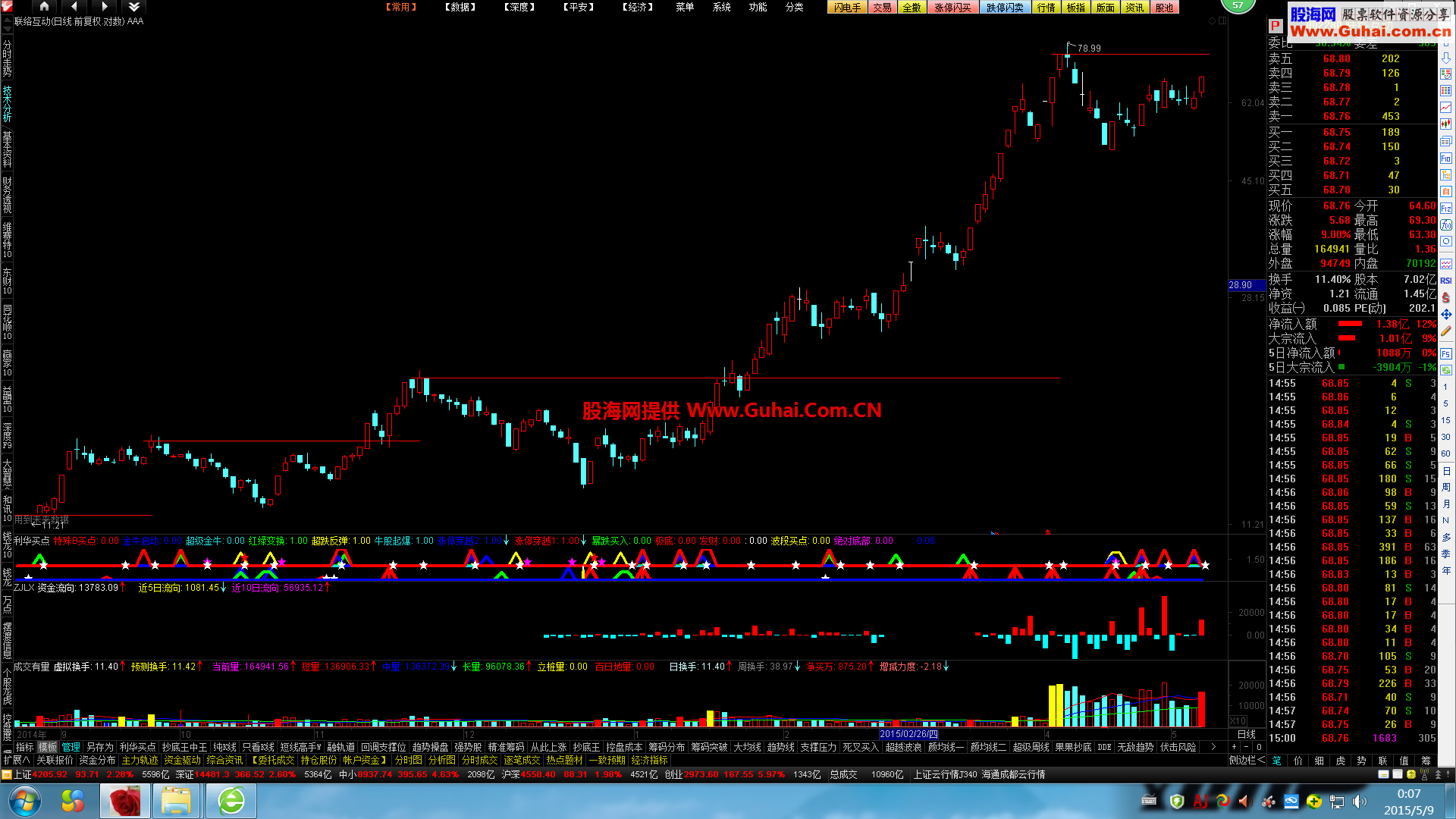Click the 资讯 news button
1456x819 pixels.
pos(1134,8)
